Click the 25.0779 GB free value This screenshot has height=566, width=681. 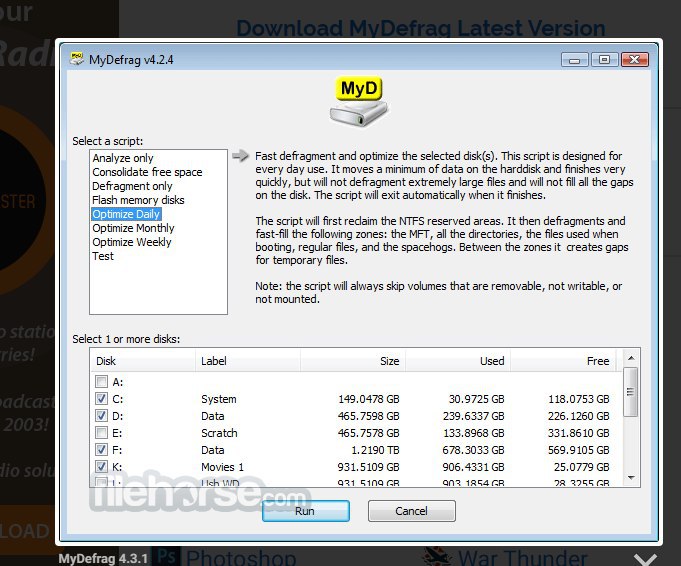582,467
